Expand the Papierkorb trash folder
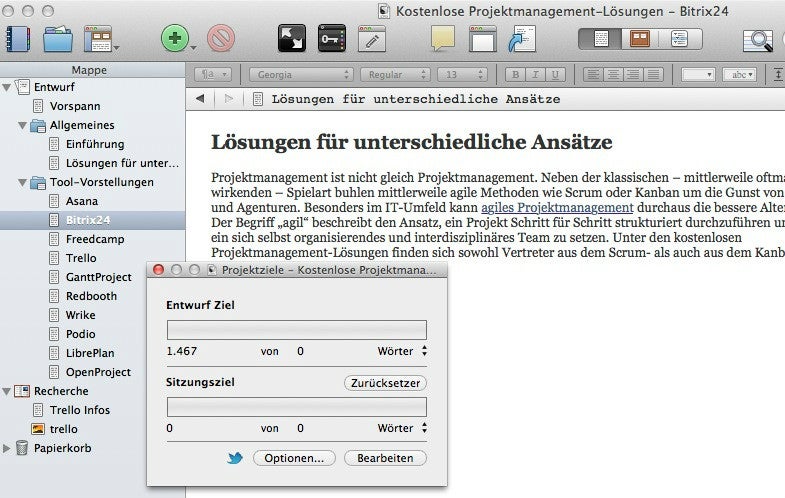Screen dimensions: 785x498 pos(7,448)
